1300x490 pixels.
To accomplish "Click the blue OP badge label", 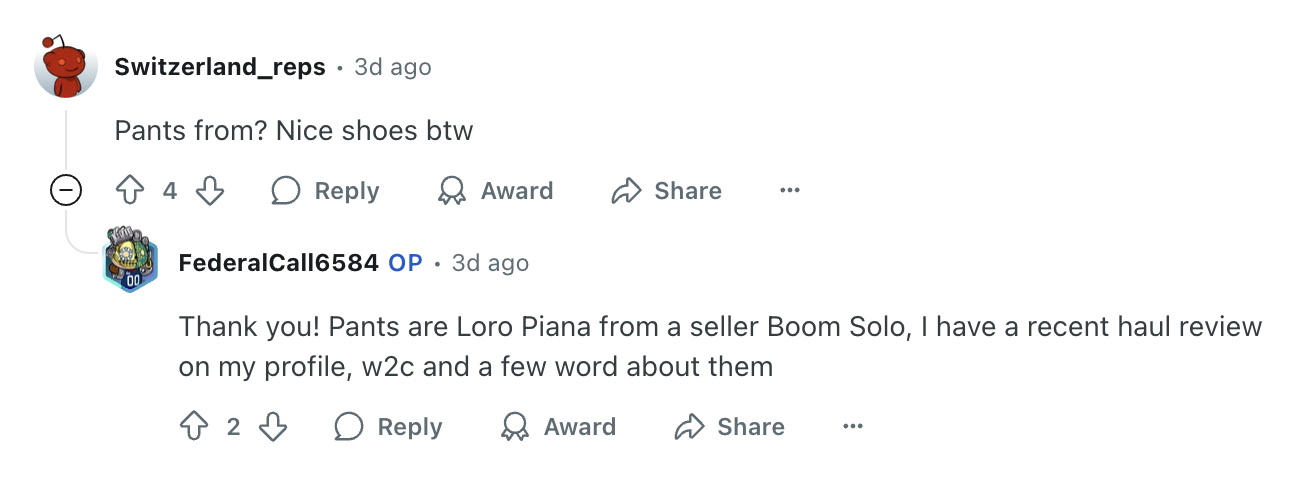I will pos(405,263).
